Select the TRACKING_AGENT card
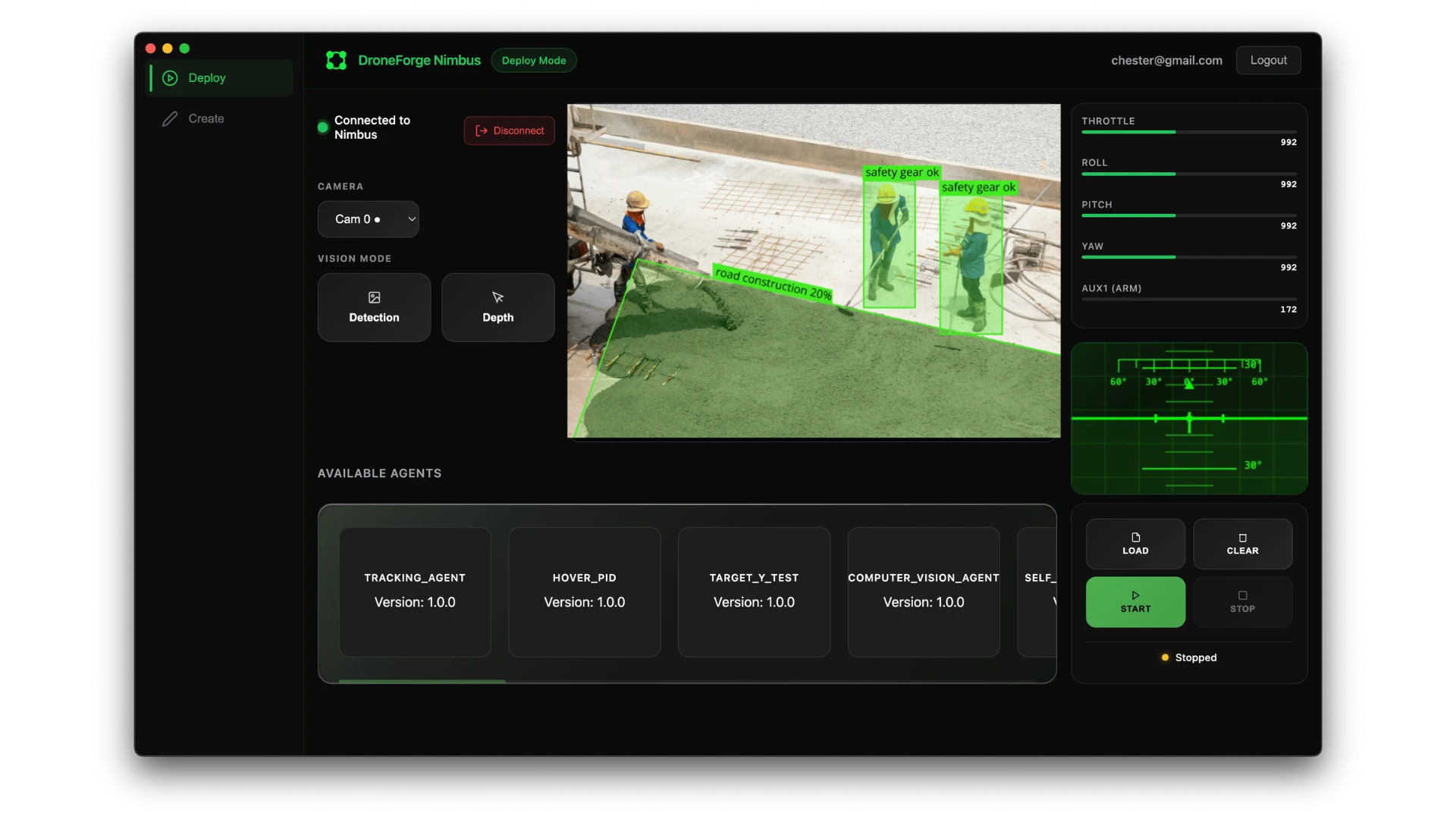The width and height of the screenshot is (1456, 819). tap(414, 591)
